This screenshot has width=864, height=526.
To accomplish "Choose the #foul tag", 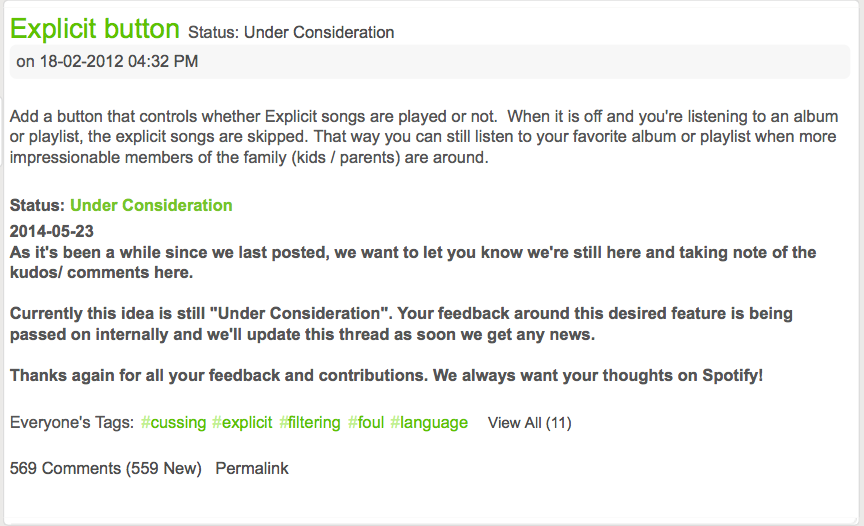I will point(366,423).
